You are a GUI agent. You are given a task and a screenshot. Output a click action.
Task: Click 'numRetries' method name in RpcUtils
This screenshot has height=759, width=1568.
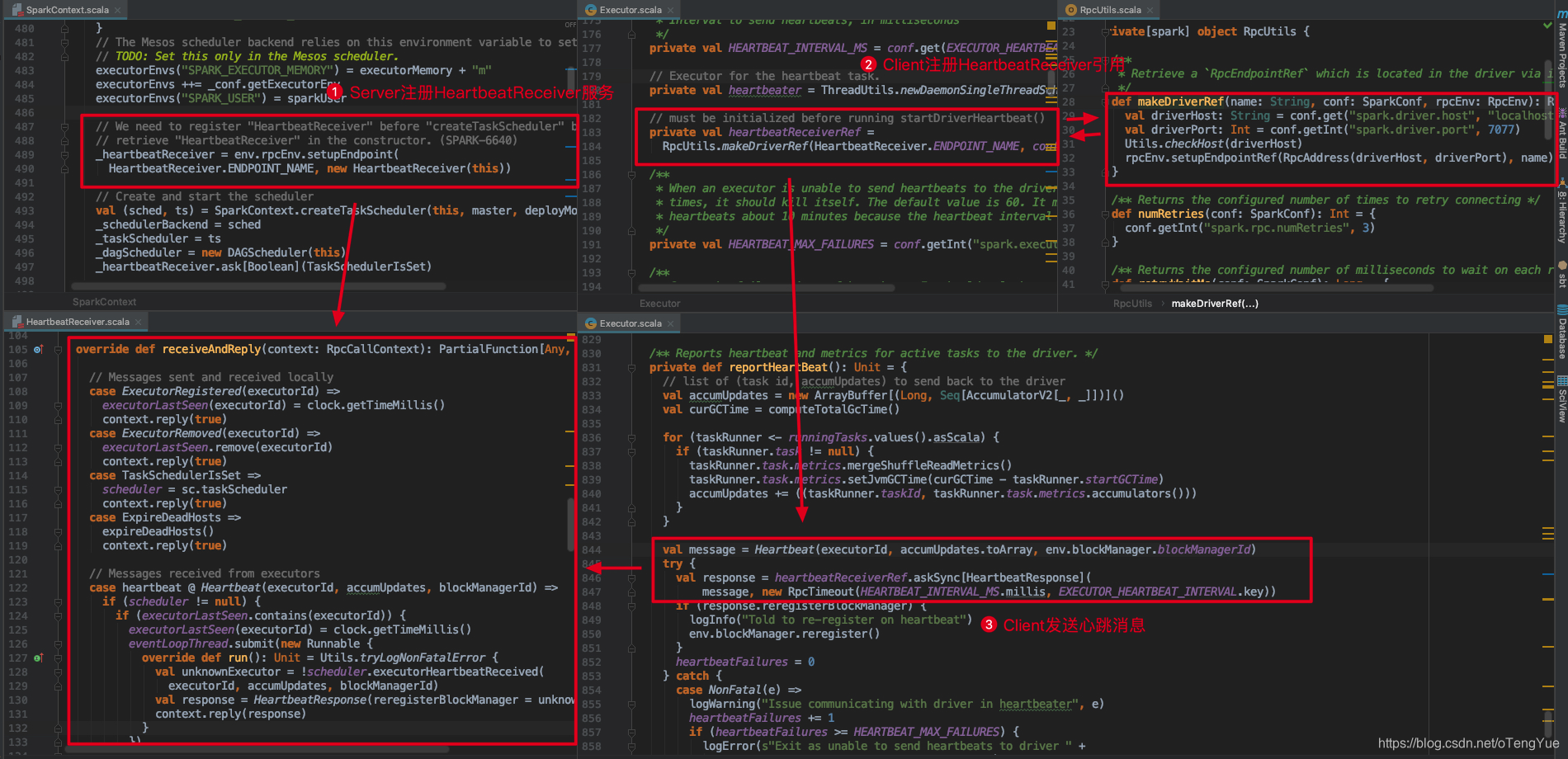(1170, 214)
